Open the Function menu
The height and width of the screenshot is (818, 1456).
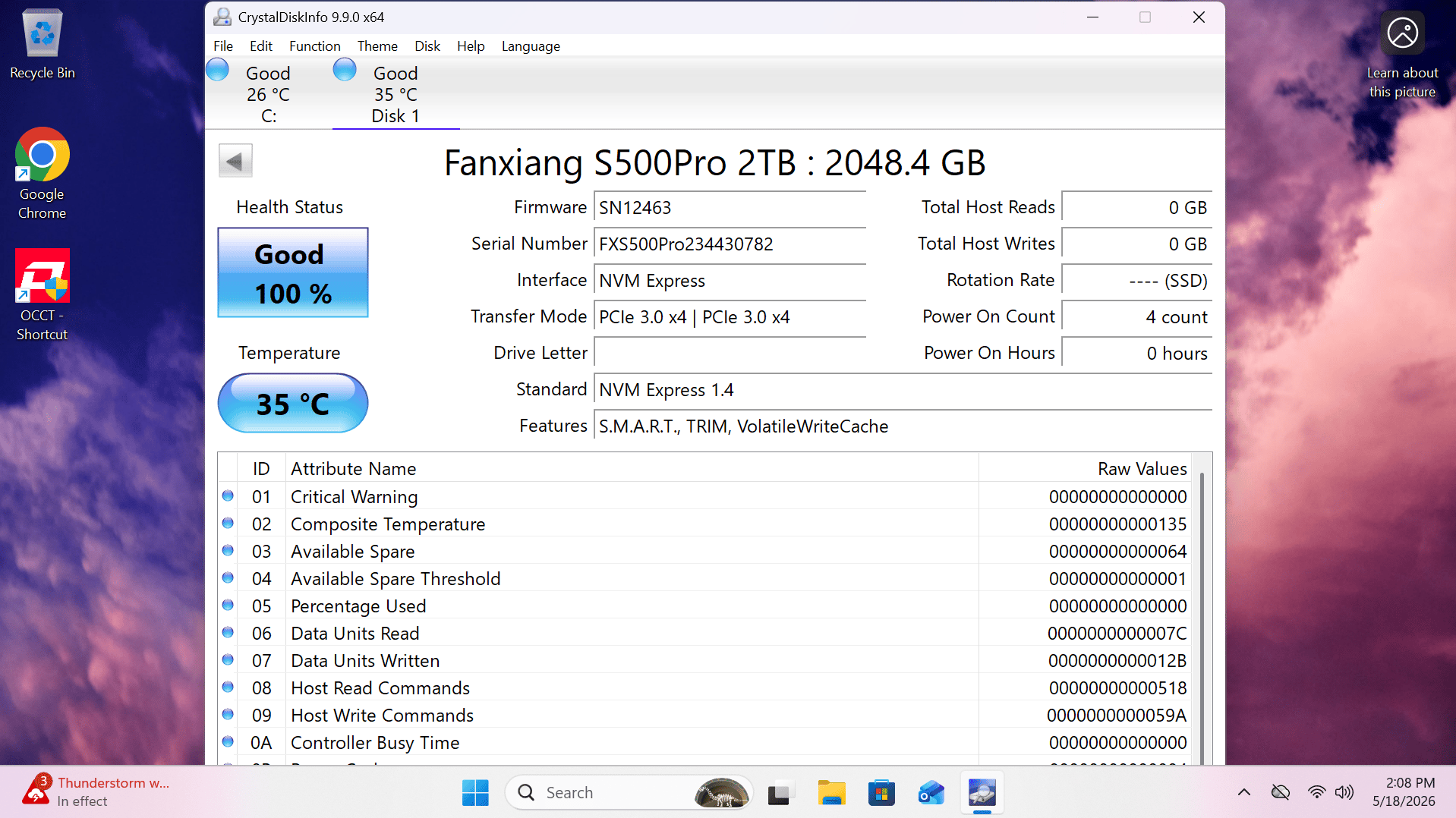pyautogui.click(x=314, y=46)
